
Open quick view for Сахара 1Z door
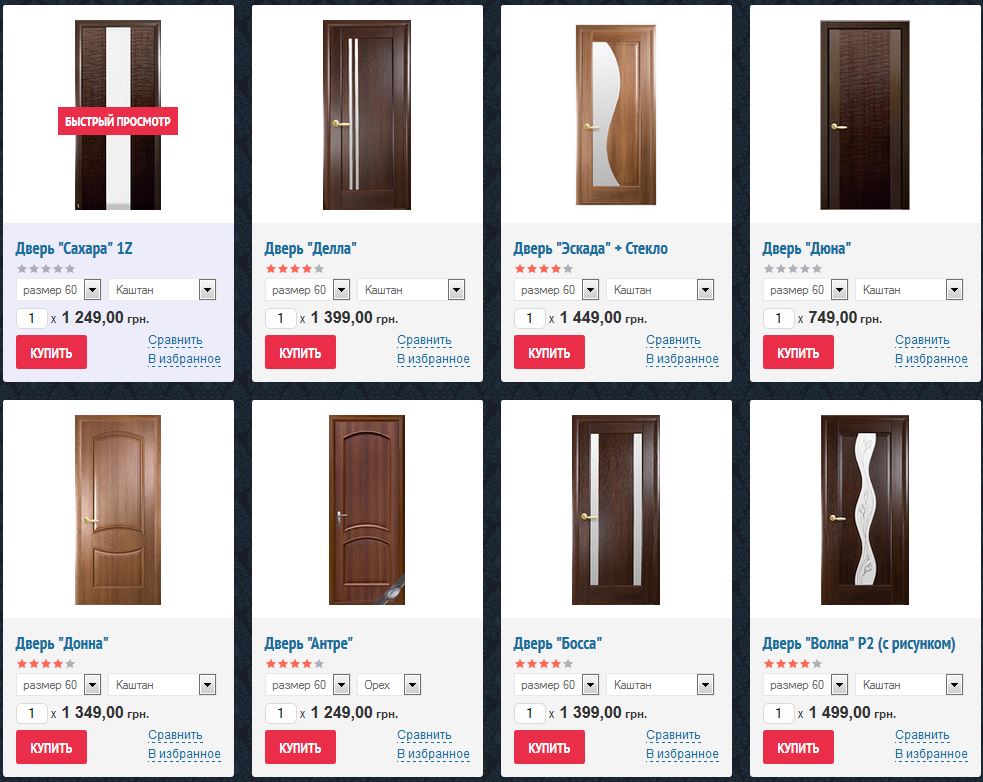pyautogui.click(x=118, y=121)
